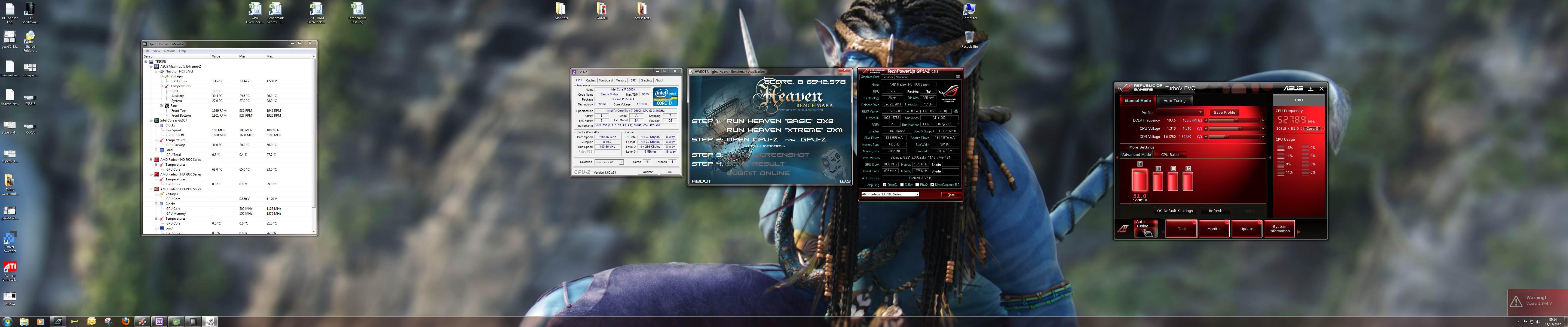The height and width of the screenshot is (327, 1568).
Task: Collapse the Intel Core i7-2600K node
Action: click(x=151, y=120)
